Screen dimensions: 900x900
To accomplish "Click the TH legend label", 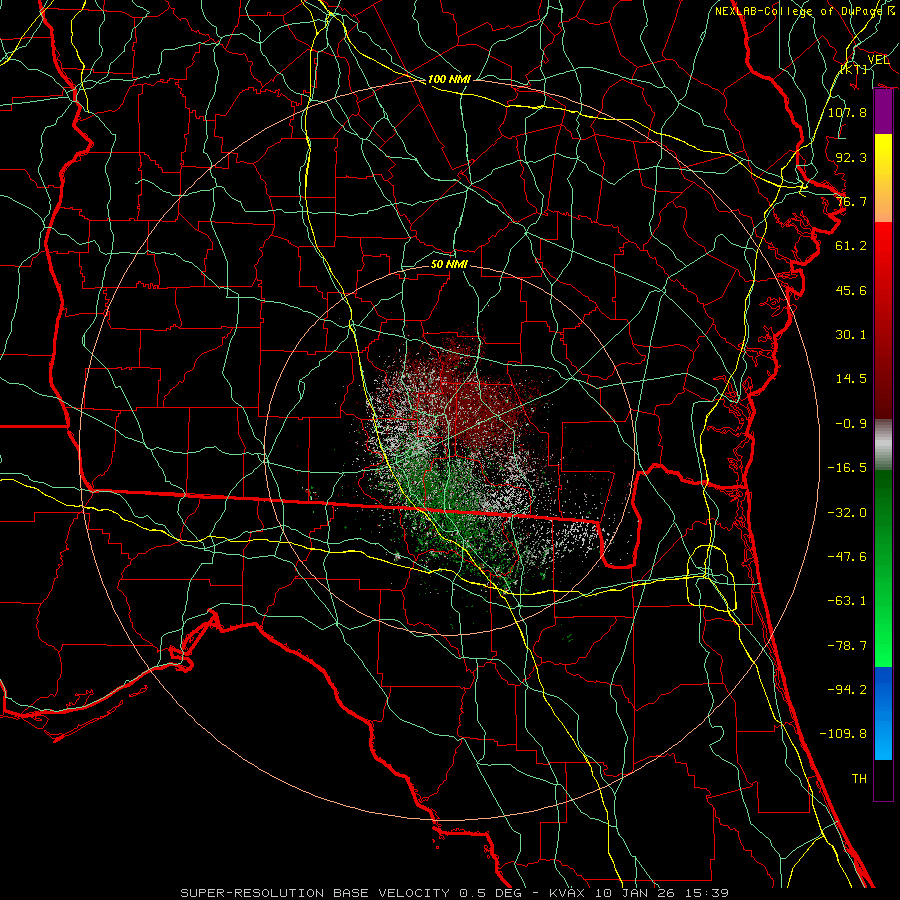I will coord(859,779).
